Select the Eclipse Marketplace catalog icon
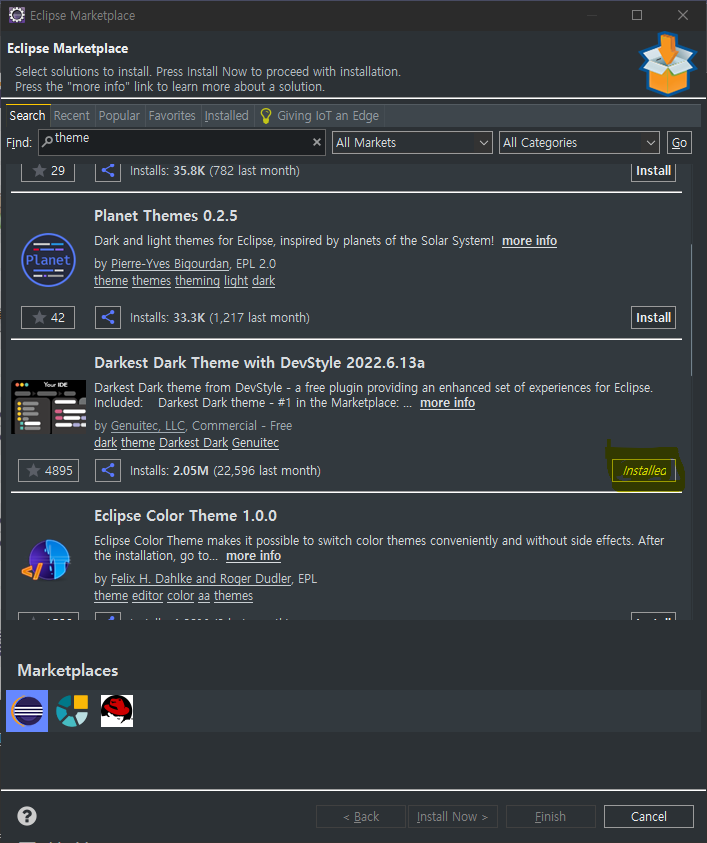 [x=27, y=711]
